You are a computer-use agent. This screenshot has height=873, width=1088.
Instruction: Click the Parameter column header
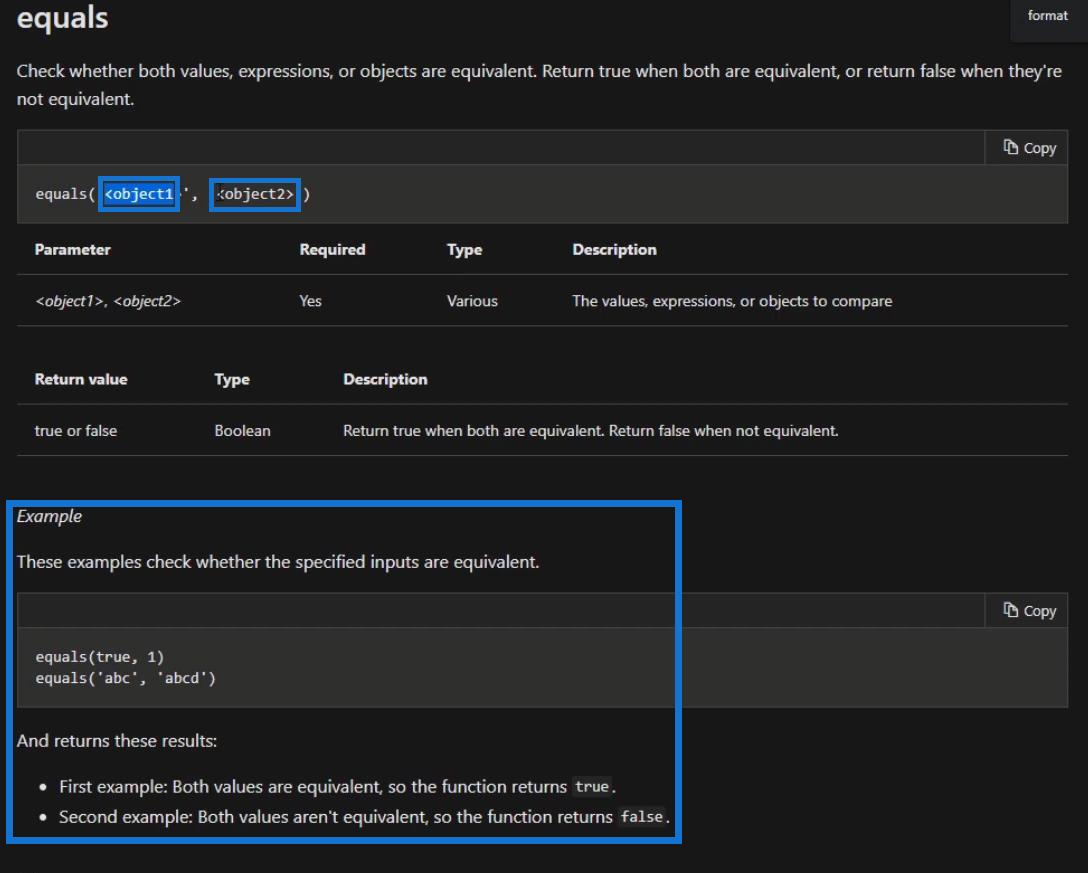[x=72, y=250]
